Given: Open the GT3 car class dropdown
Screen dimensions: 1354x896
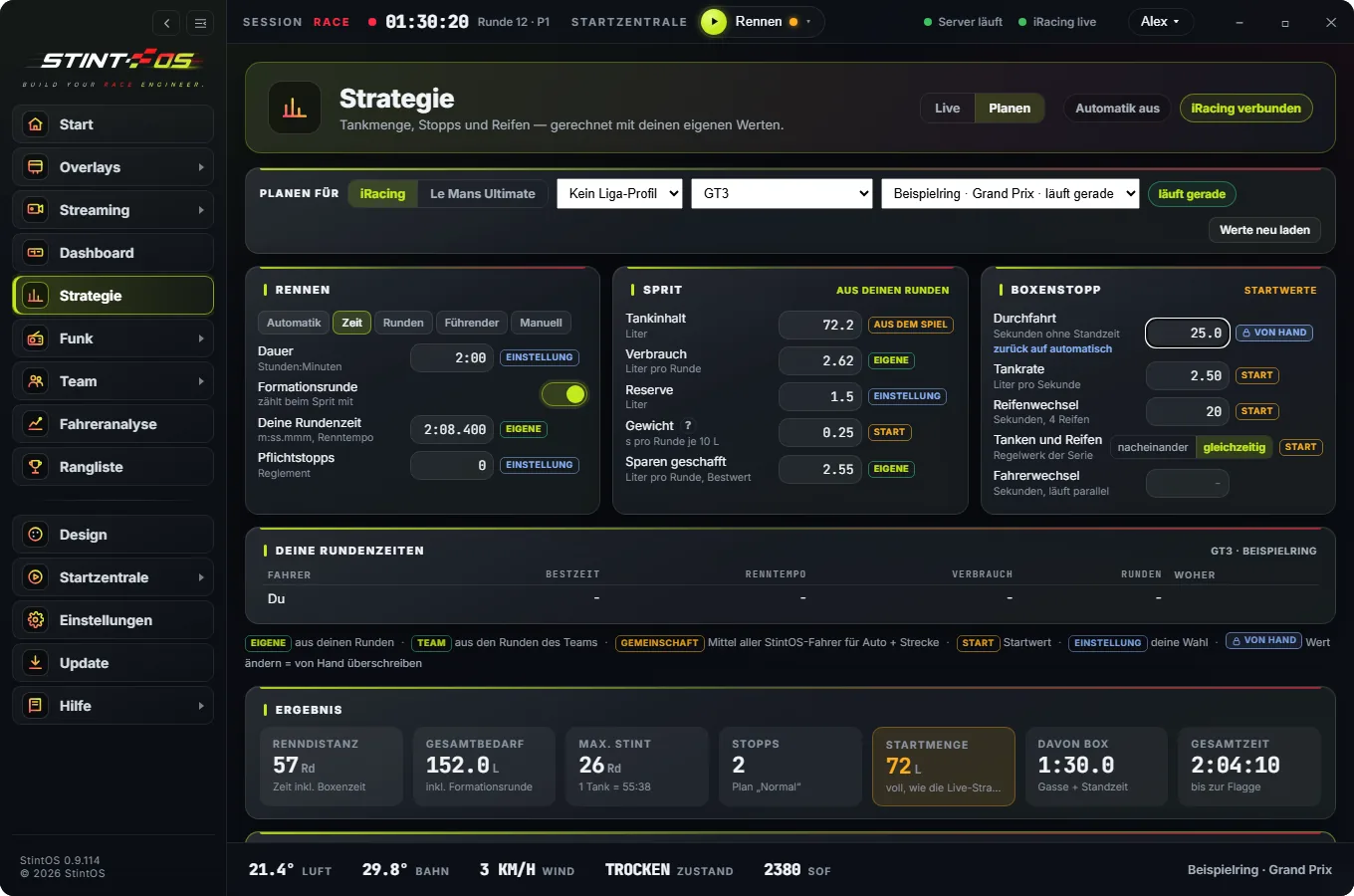Looking at the screenshot, I should click(783, 194).
